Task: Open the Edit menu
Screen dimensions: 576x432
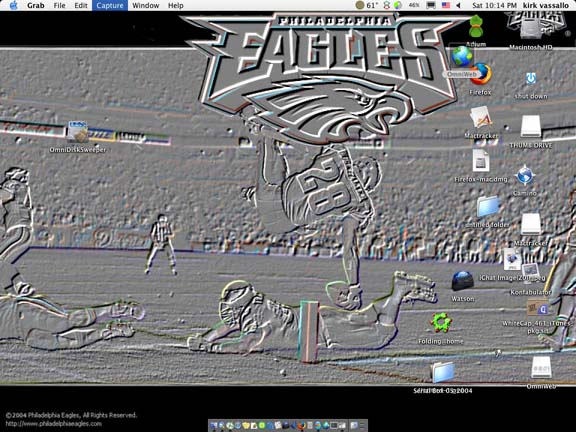Action: pos(81,5)
